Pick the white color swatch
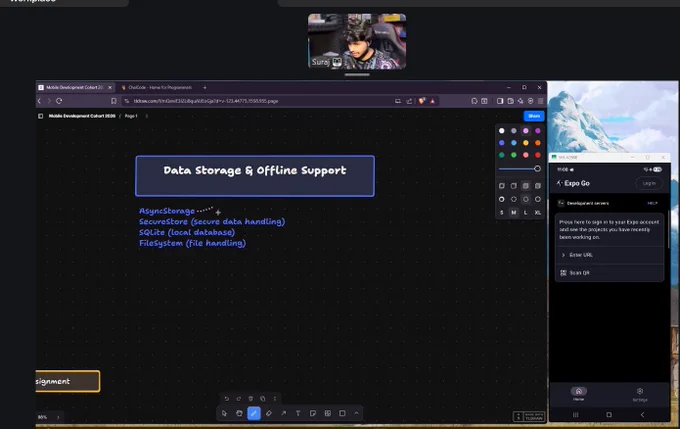The image size is (680, 429). tap(502, 131)
